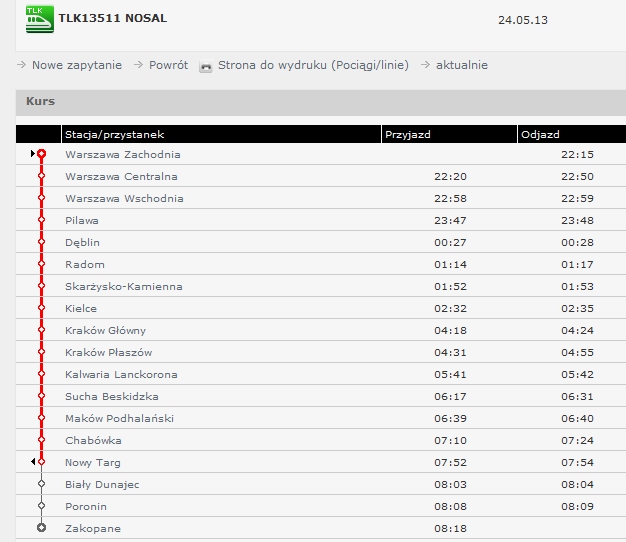Viewport: 626px width, 542px height.
Task: Select the Biały Dunajec stop
Action: tap(102, 485)
